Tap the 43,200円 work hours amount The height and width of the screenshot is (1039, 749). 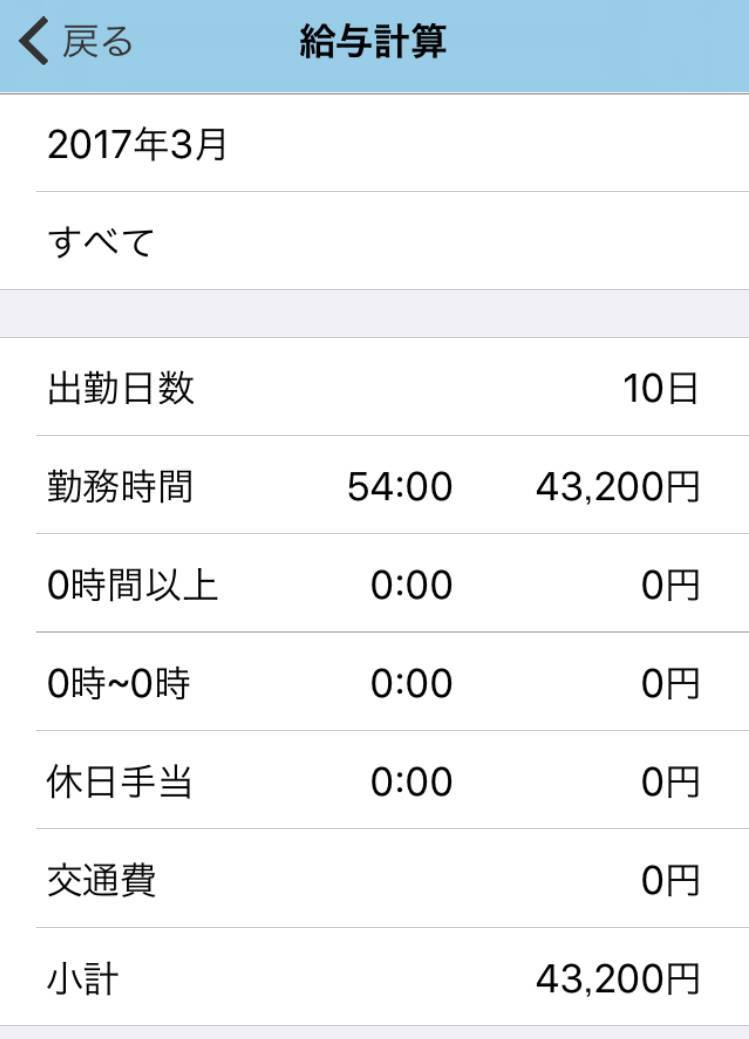click(x=618, y=487)
